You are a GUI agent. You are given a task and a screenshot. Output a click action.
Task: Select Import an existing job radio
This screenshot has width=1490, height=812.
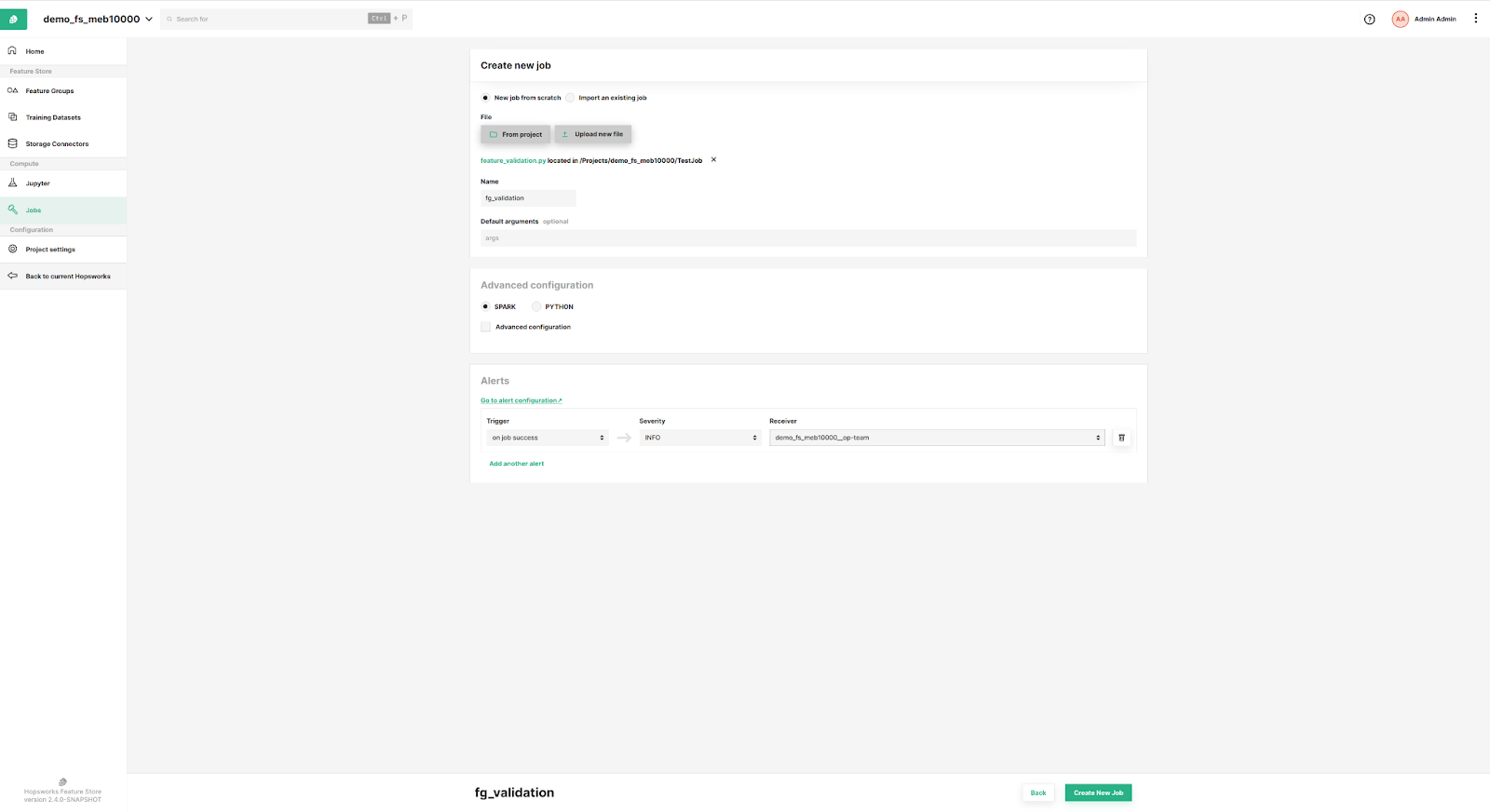(x=570, y=98)
